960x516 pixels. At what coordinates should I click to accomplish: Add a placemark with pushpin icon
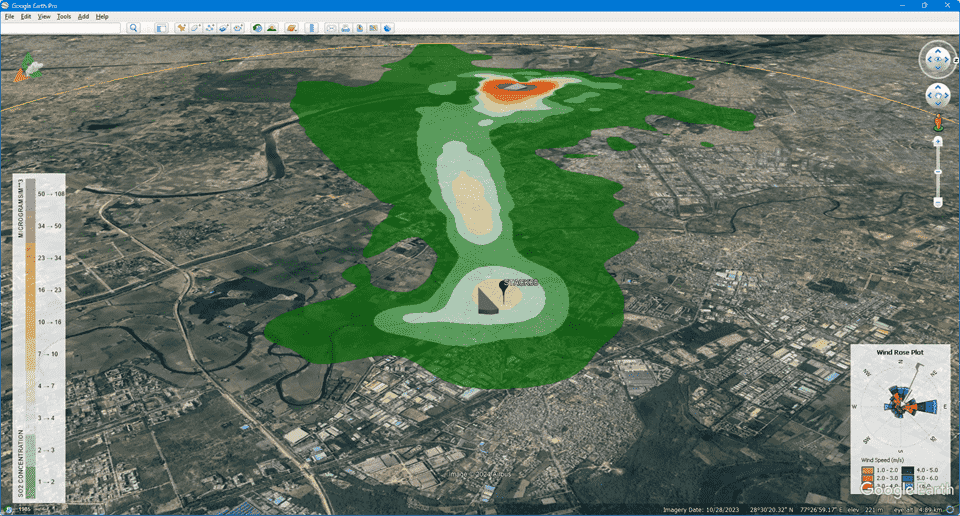pyautogui.click(x=181, y=28)
